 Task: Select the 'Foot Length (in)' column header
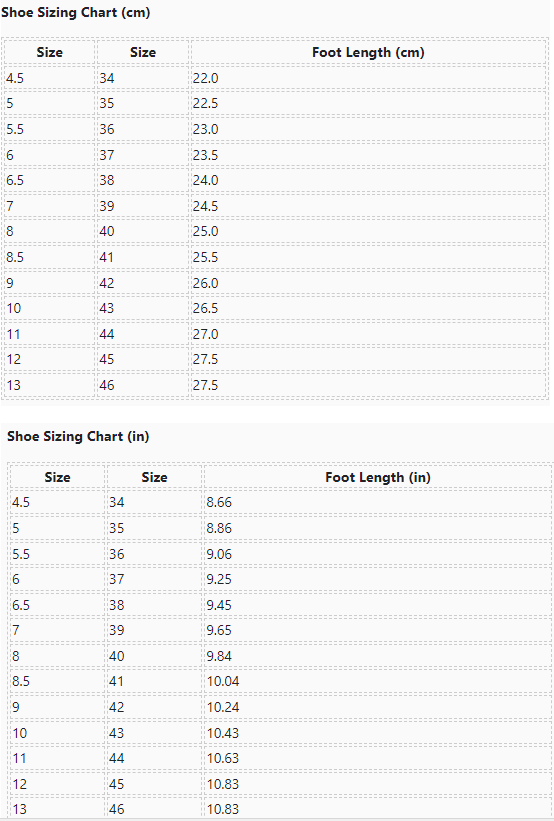378,477
